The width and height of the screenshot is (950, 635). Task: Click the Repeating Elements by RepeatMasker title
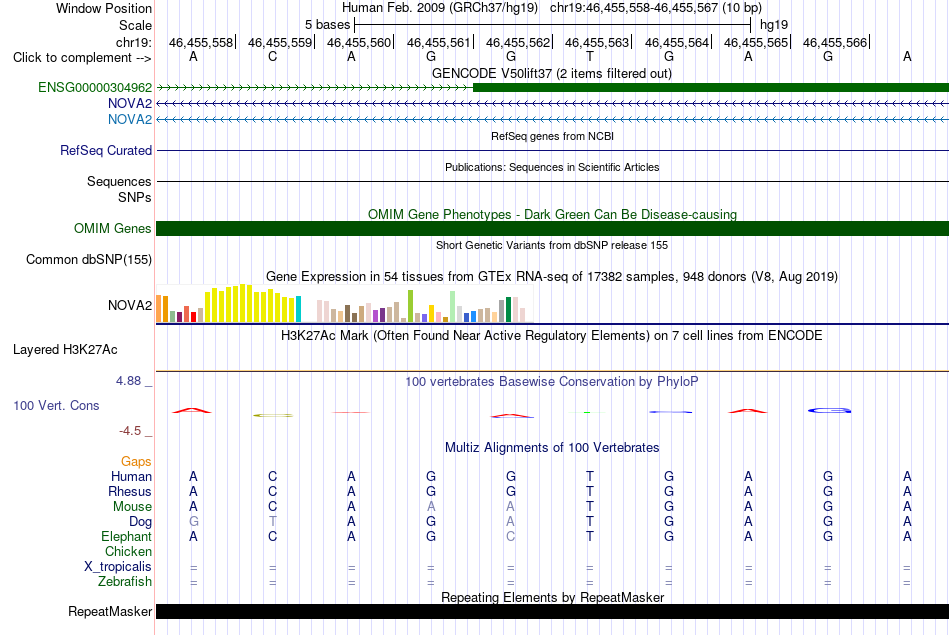(x=552, y=597)
